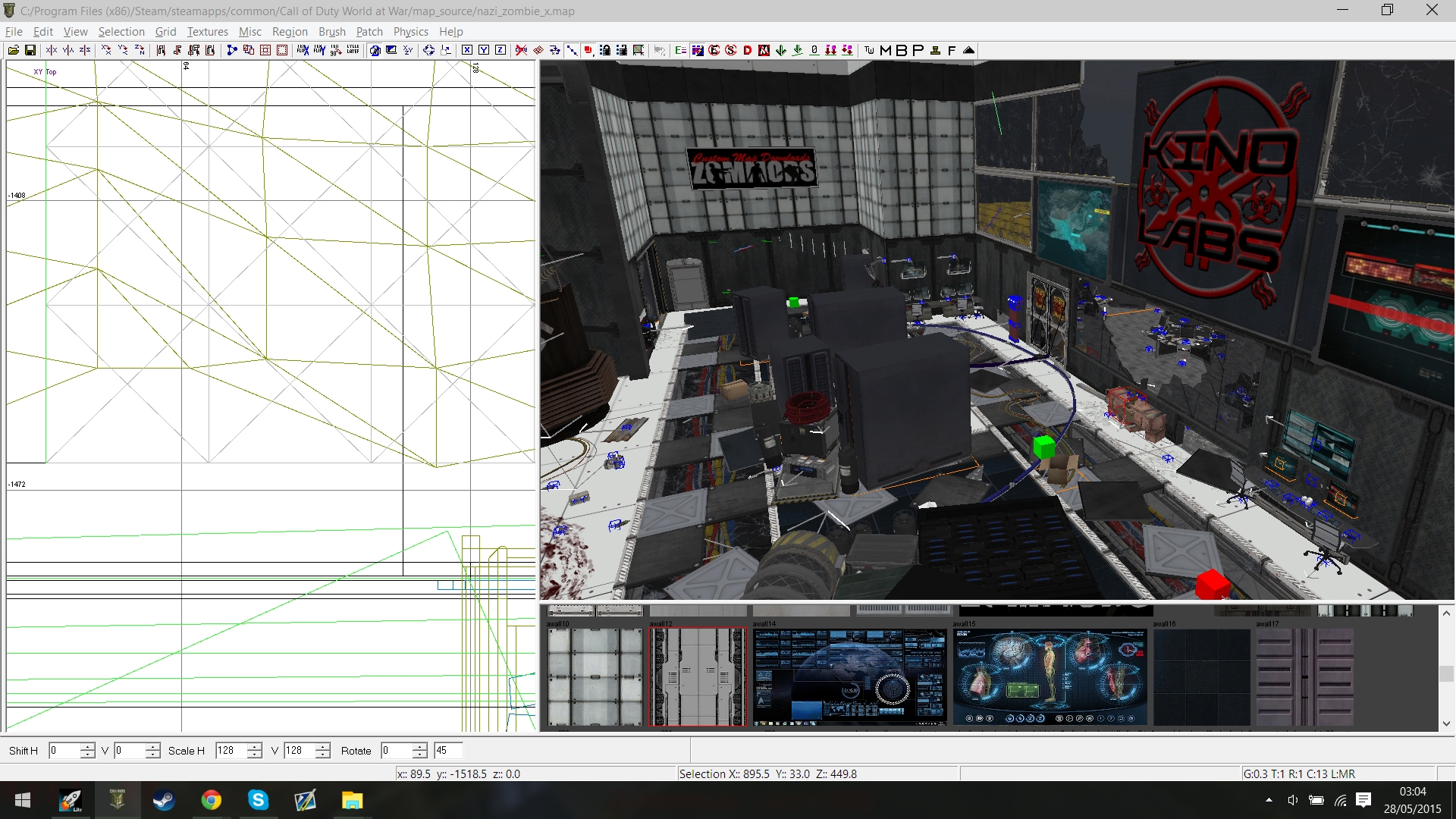Click texture browser scroll down arrow

coord(1446,723)
